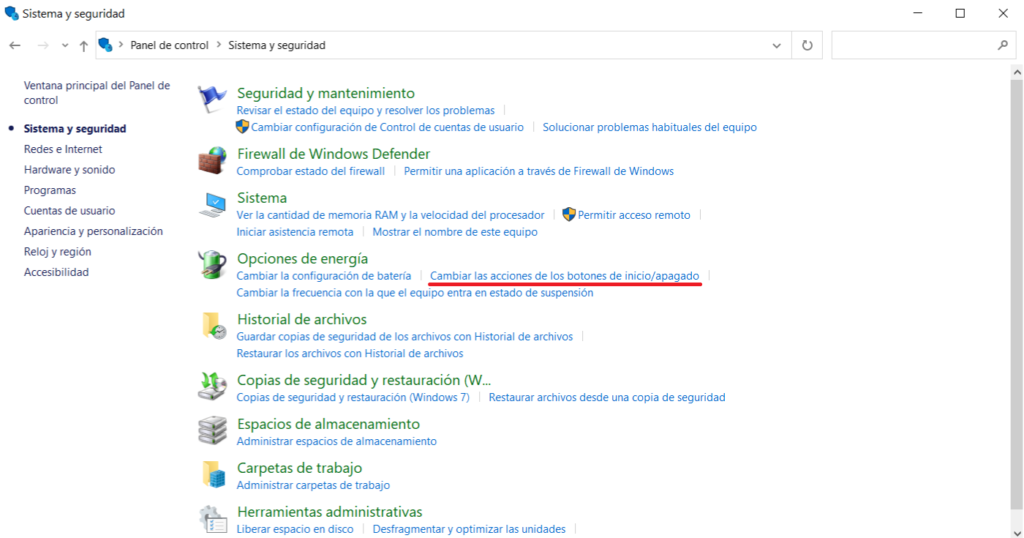The width and height of the screenshot is (1024, 538).
Task: Open Historial de archivos heading
Action: click(x=302, y=319)
